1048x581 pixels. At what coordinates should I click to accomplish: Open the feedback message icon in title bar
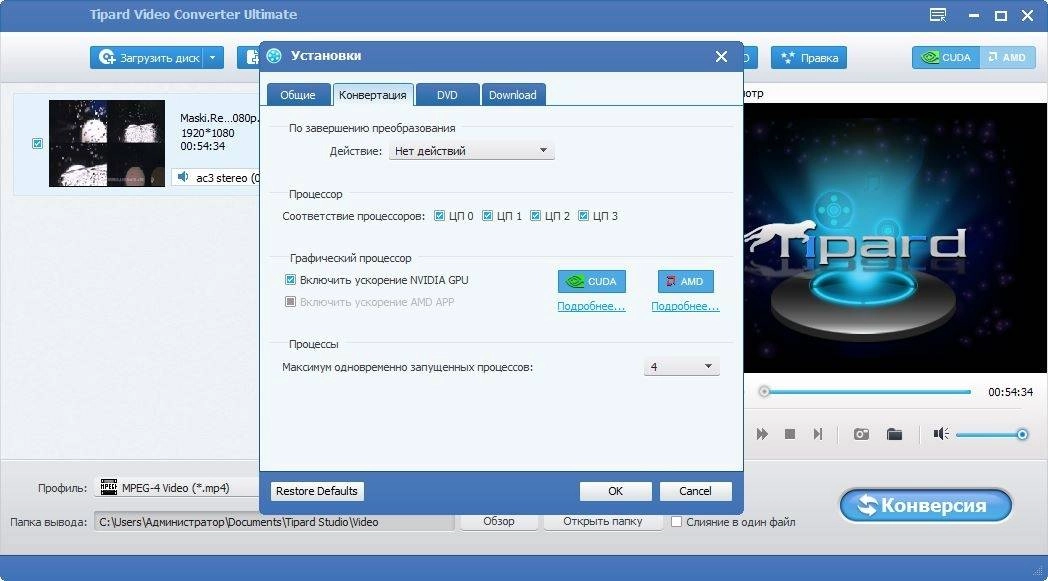point(938,15)
